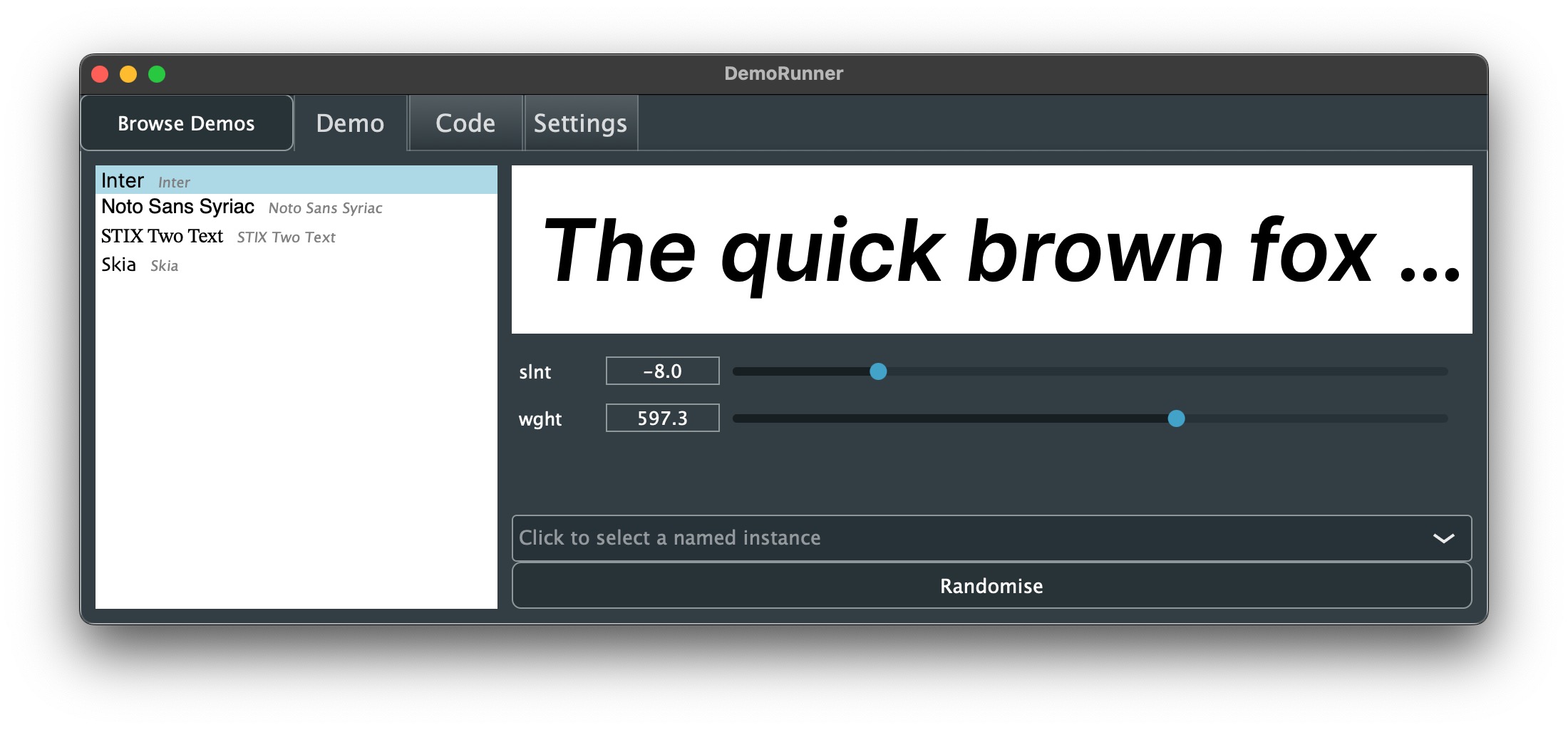This screenshot has height=730, width=1568.
Task: Click the chevron arrow of named instance combo
Action: [x=1443, y=538]
